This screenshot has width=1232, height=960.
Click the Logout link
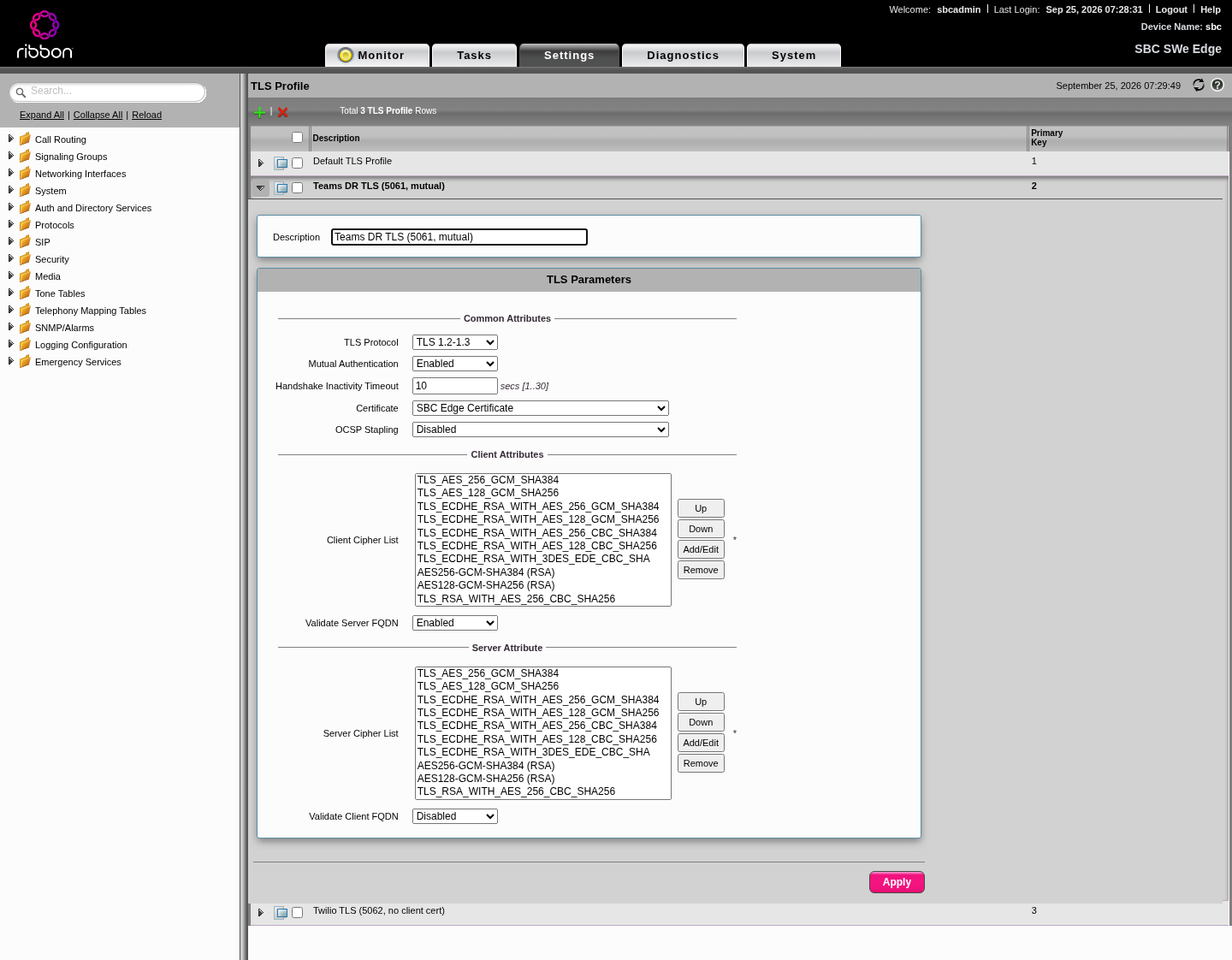pos(1171,9)
